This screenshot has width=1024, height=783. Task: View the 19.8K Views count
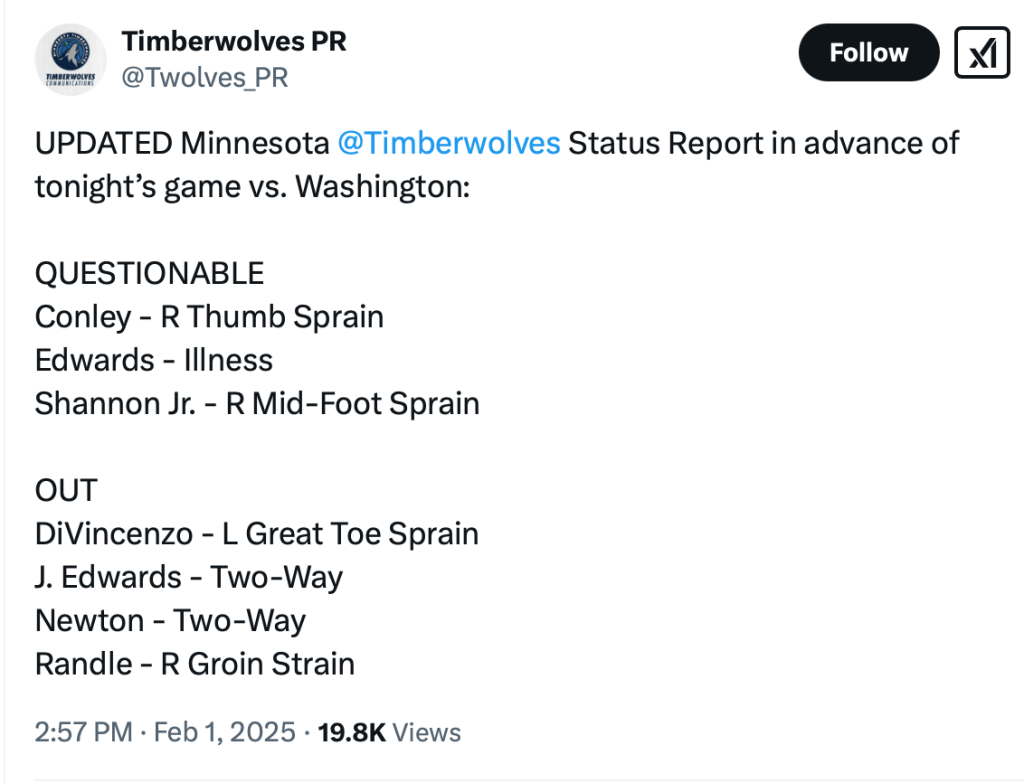(389, 732)
